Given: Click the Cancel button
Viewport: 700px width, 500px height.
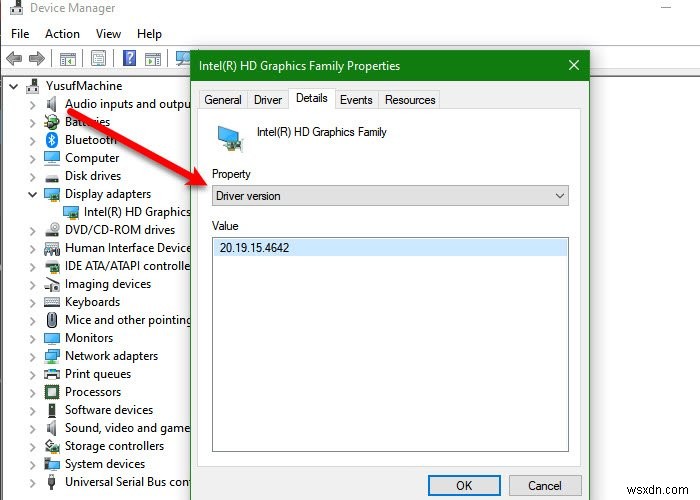Looking at the screenshot, I should pyautogui.click(x=545, y=485).
